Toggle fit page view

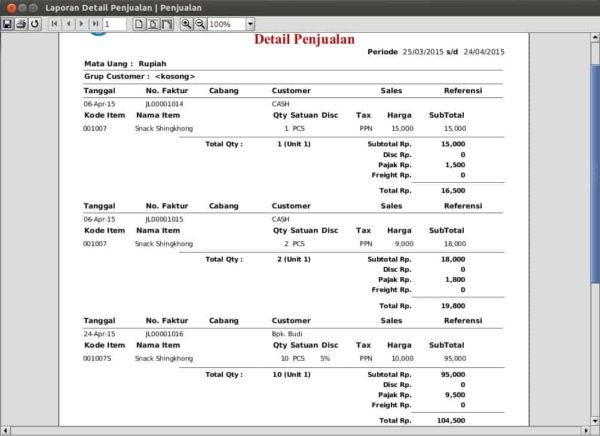153,23
